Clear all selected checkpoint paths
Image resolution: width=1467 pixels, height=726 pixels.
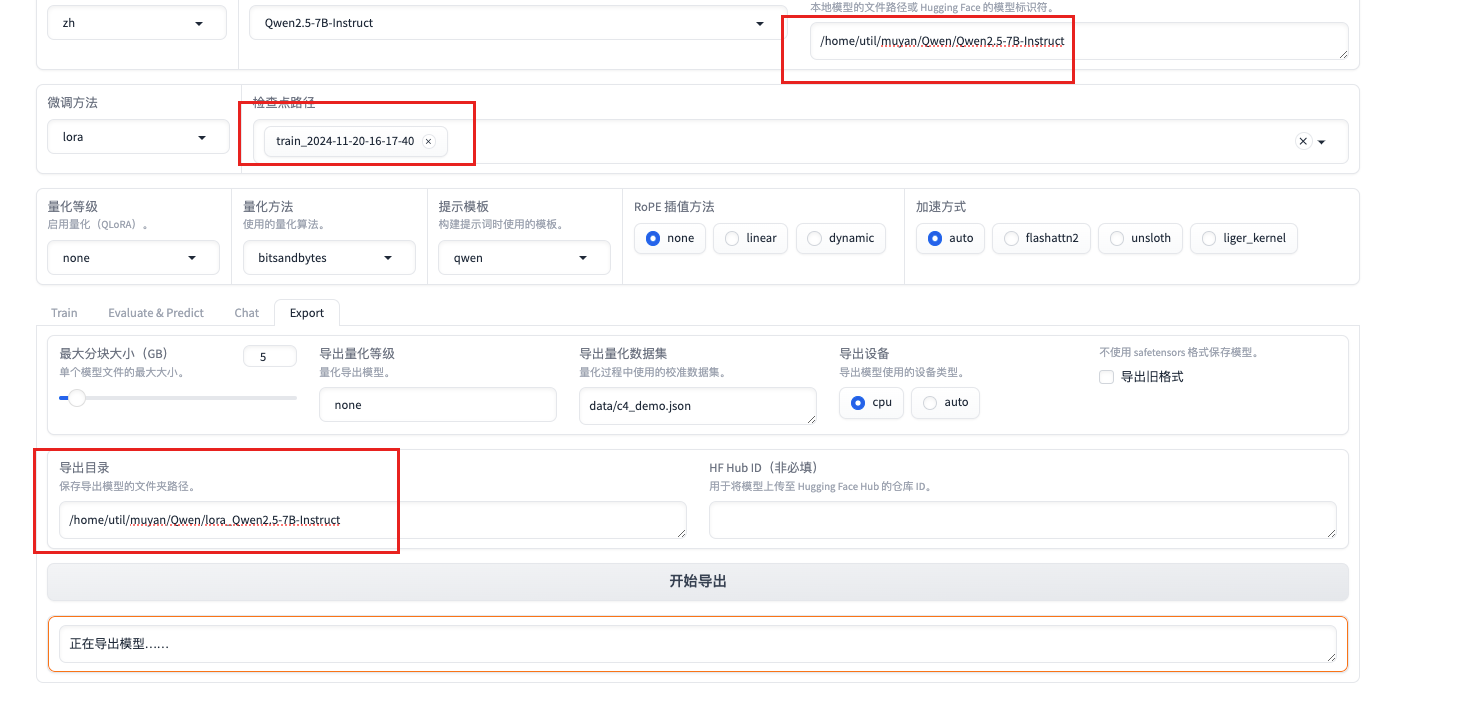1303,142
